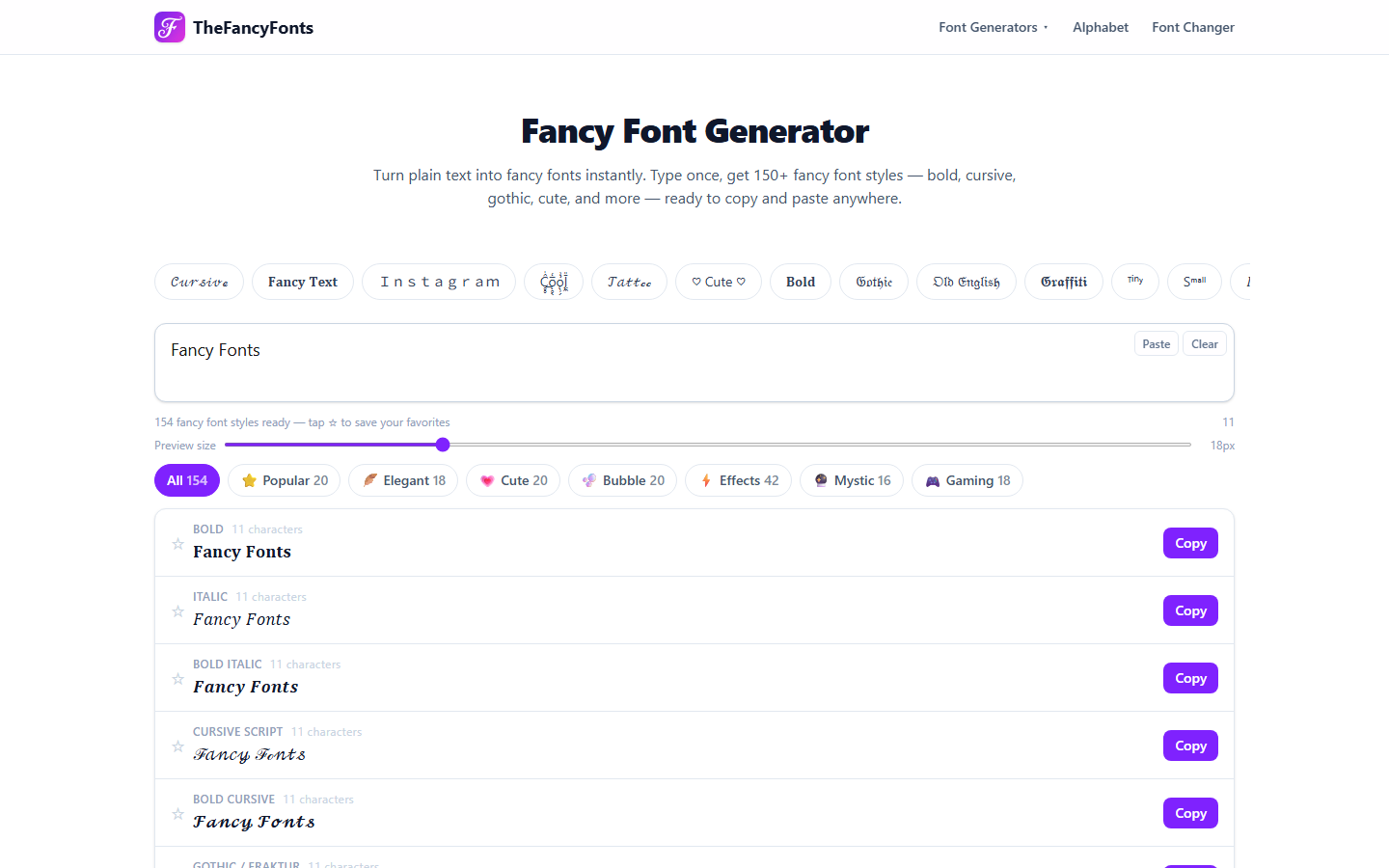Filter by Elegant 18 category

point(403,480)
